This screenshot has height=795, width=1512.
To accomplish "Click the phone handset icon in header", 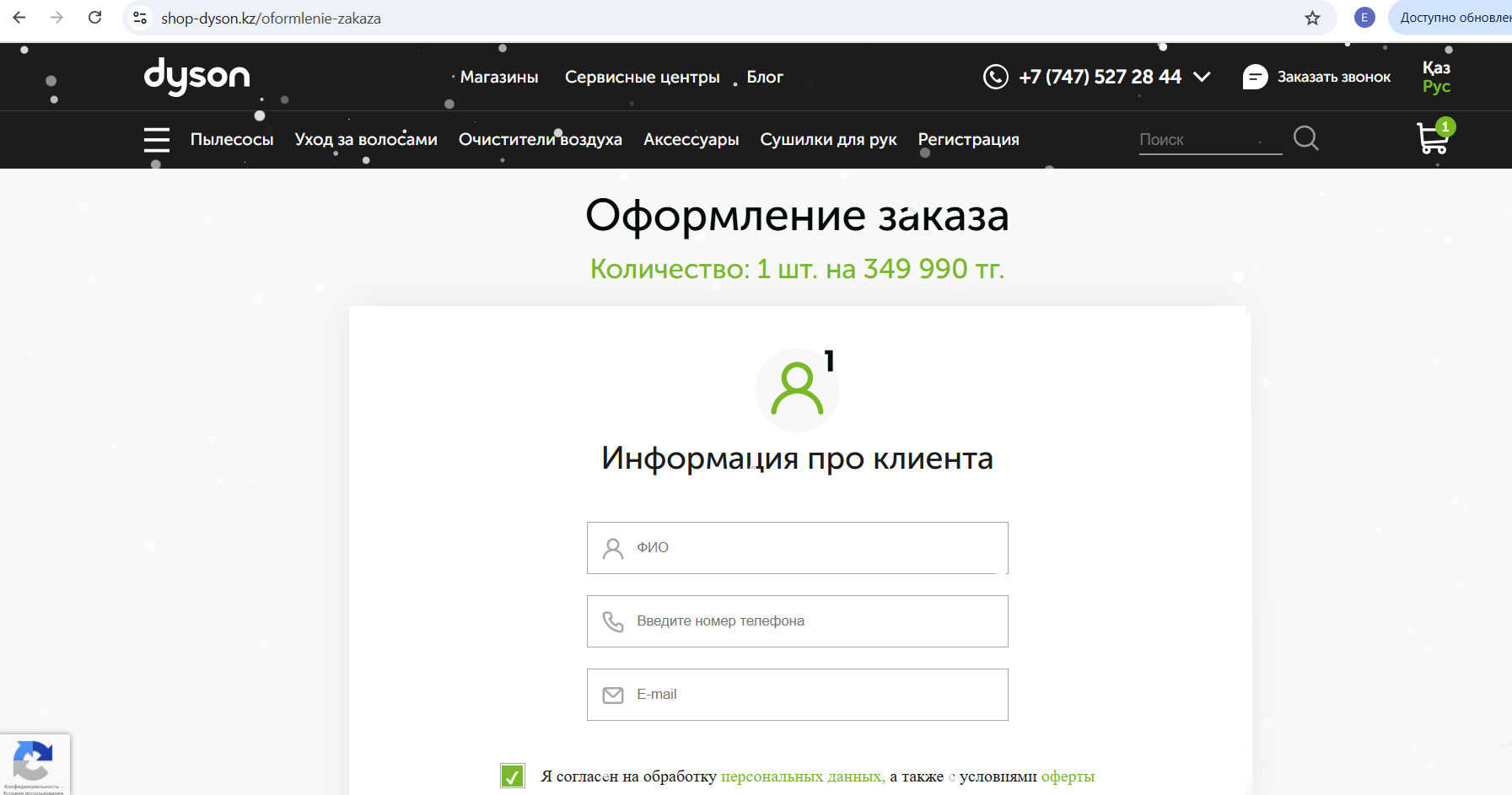I will [x=996, y=77].
